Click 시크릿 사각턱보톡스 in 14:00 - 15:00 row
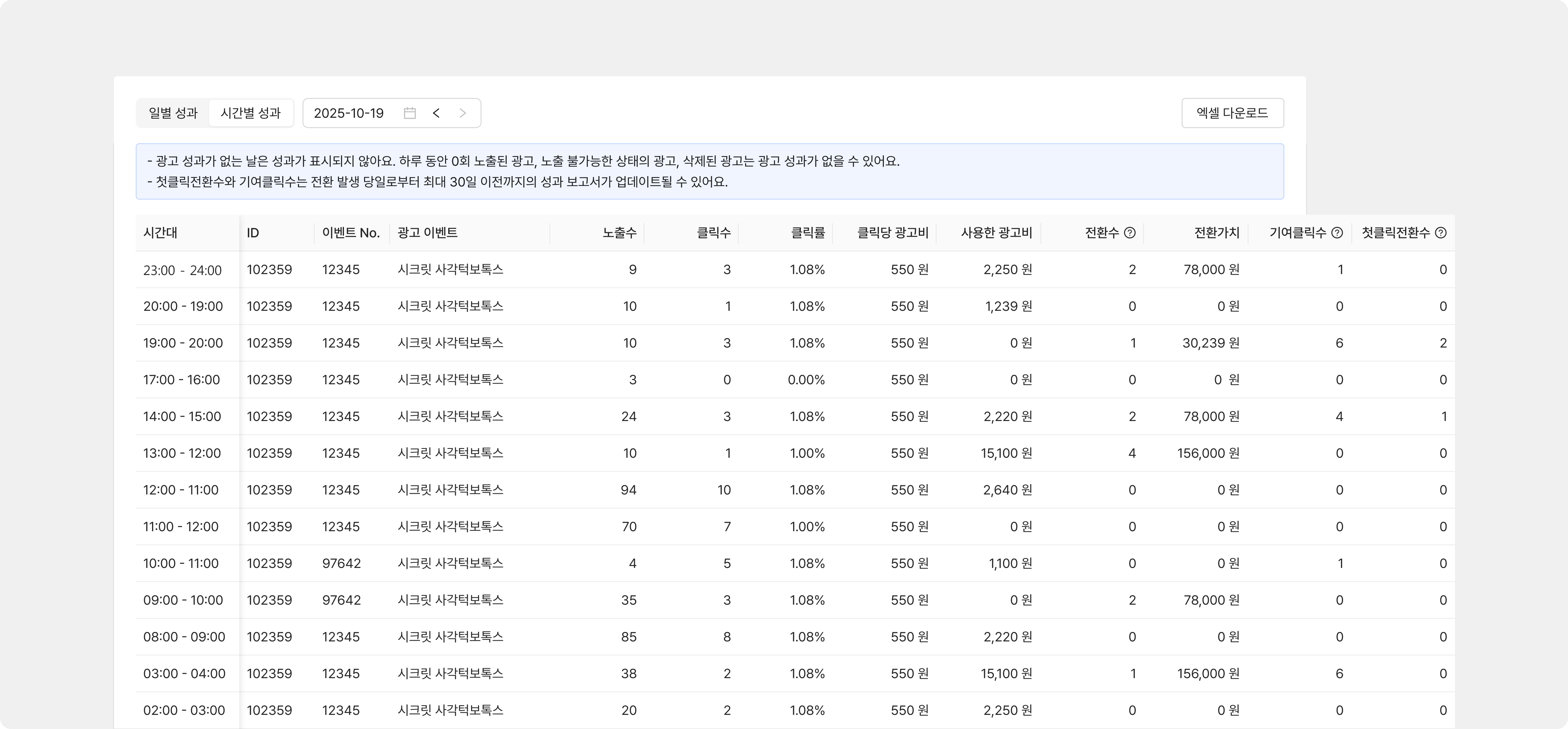Screen dimensions: 1568x729 [x=450, y=416]
